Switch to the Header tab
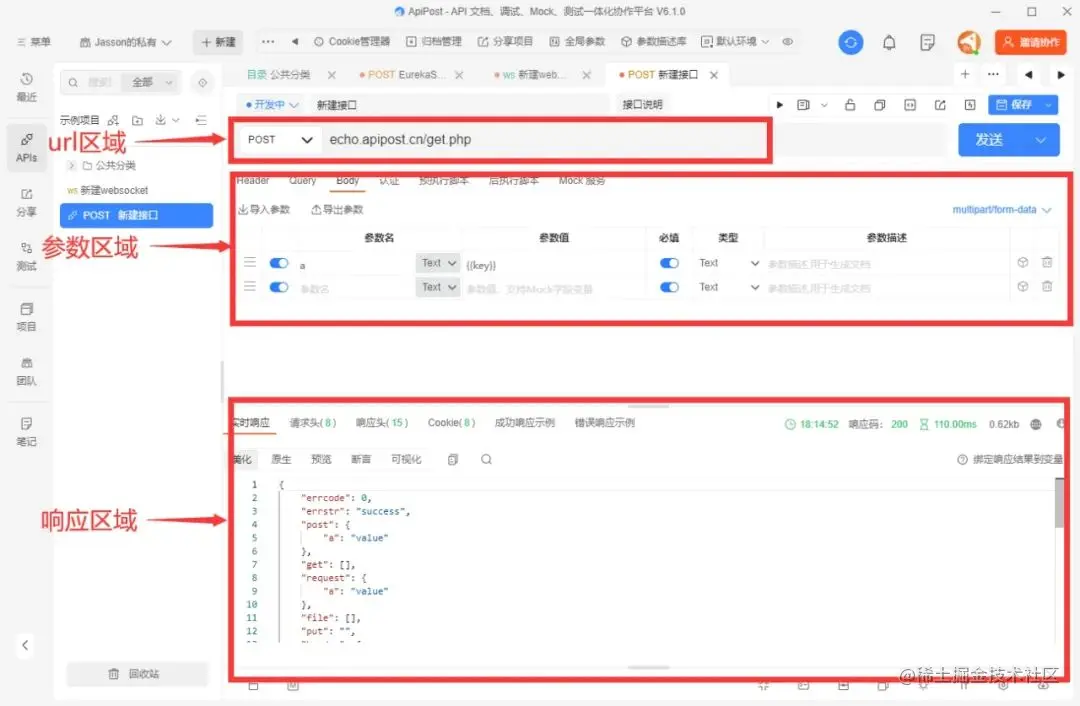Viewport: 1080px width, 706px height. pos(253,180)
